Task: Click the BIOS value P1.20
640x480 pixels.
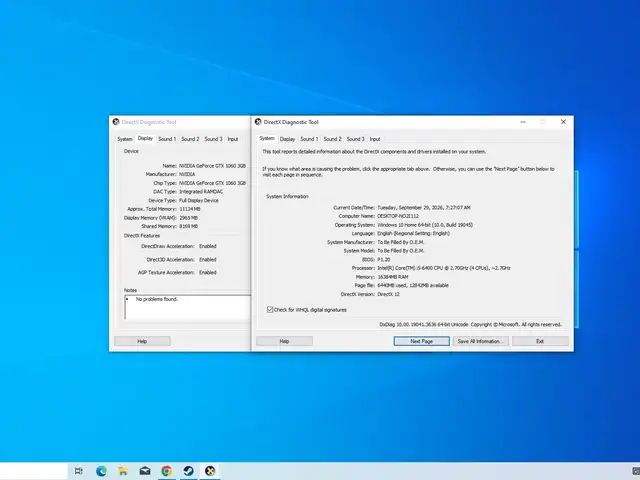Action: [384, 260]
